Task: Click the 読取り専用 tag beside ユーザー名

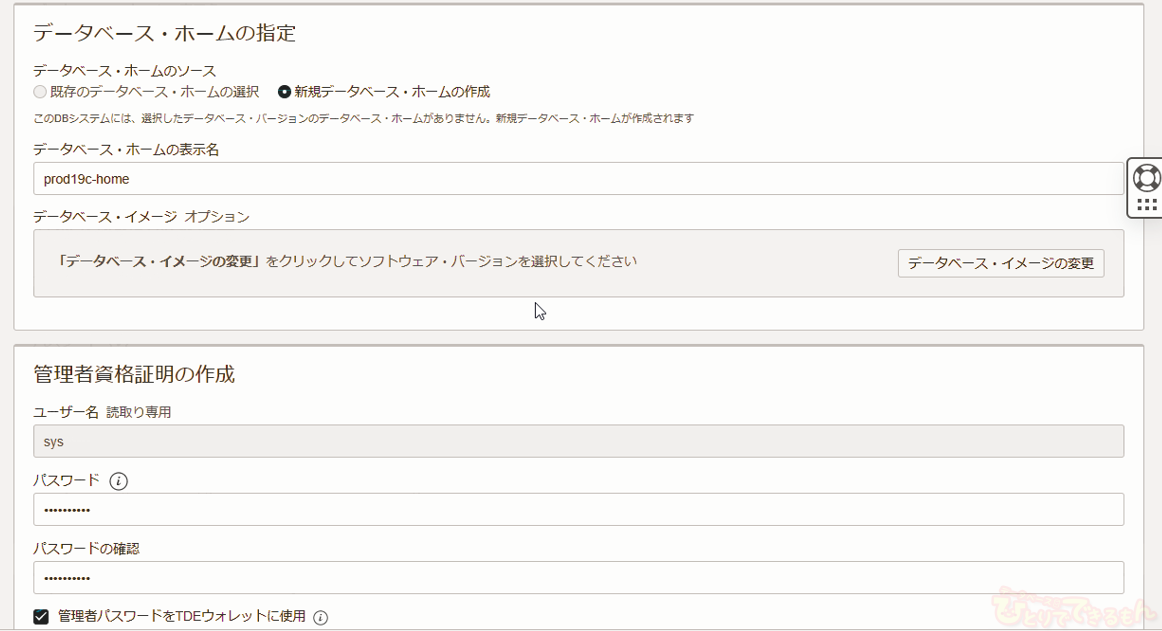Action: pyautogui.click(x=139, y=412)
